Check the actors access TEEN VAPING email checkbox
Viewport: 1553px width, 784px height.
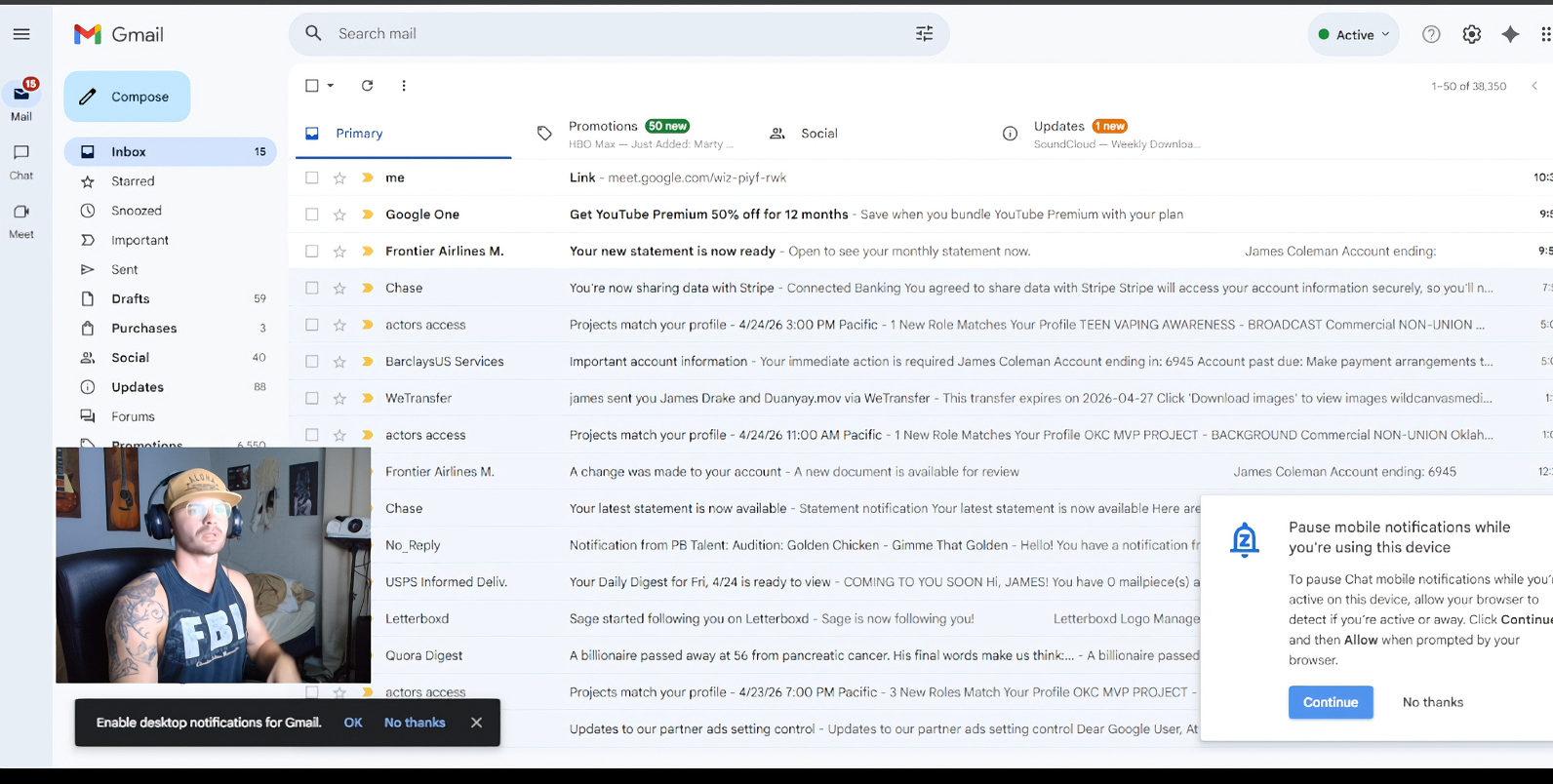[312, 325]
